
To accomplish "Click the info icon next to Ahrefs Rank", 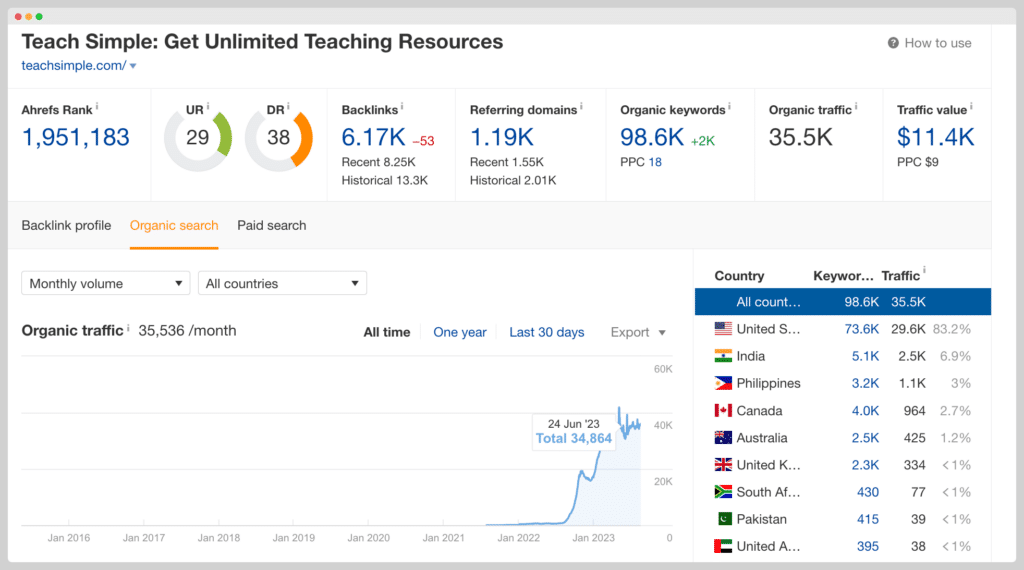I will (x=97, y=106).
